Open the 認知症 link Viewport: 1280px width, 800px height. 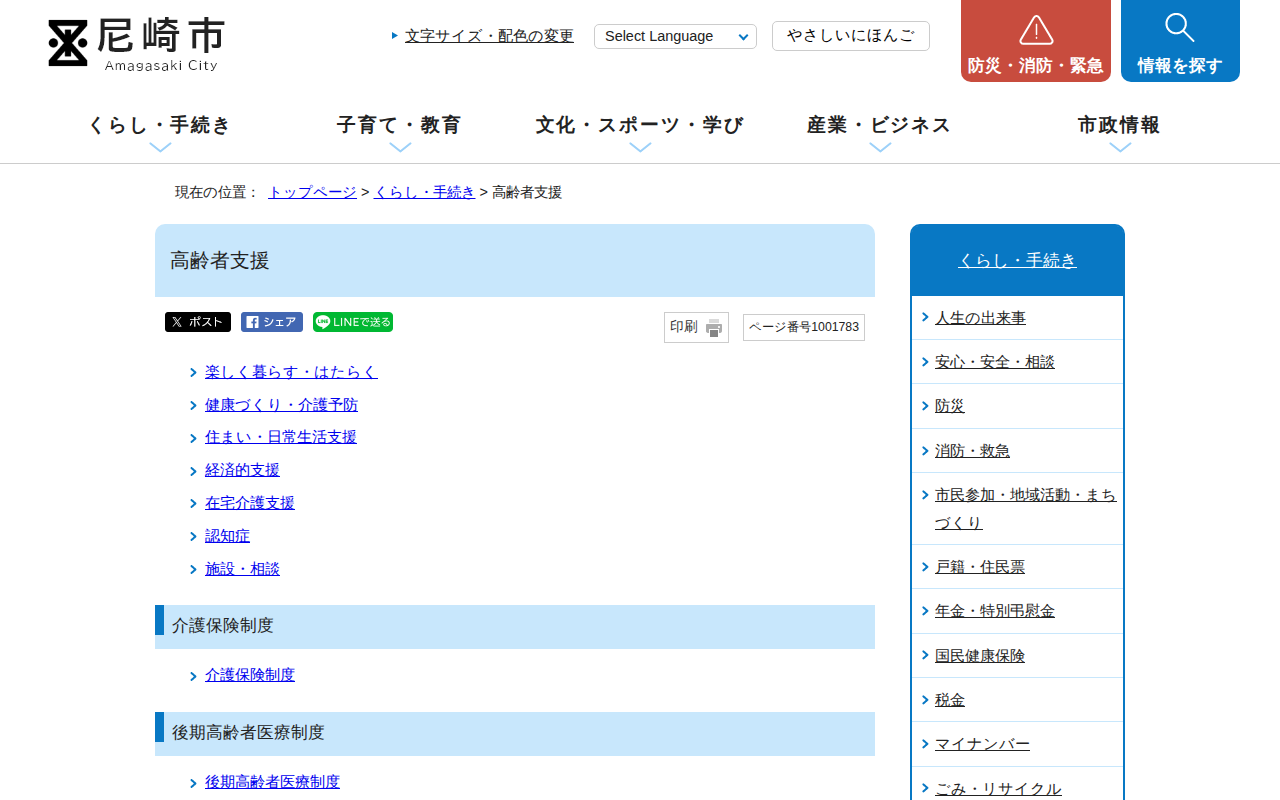tap(227, 536)
